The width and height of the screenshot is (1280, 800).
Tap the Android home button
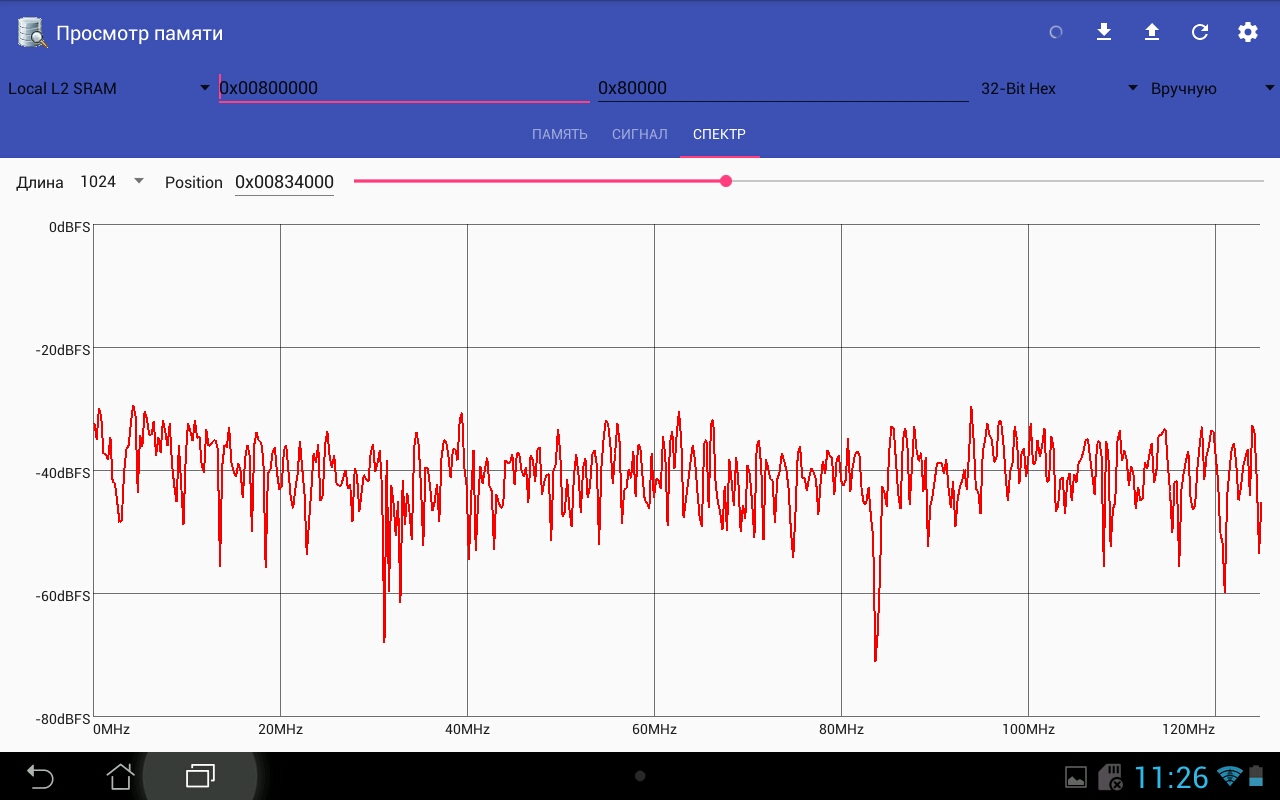point(120,776)
